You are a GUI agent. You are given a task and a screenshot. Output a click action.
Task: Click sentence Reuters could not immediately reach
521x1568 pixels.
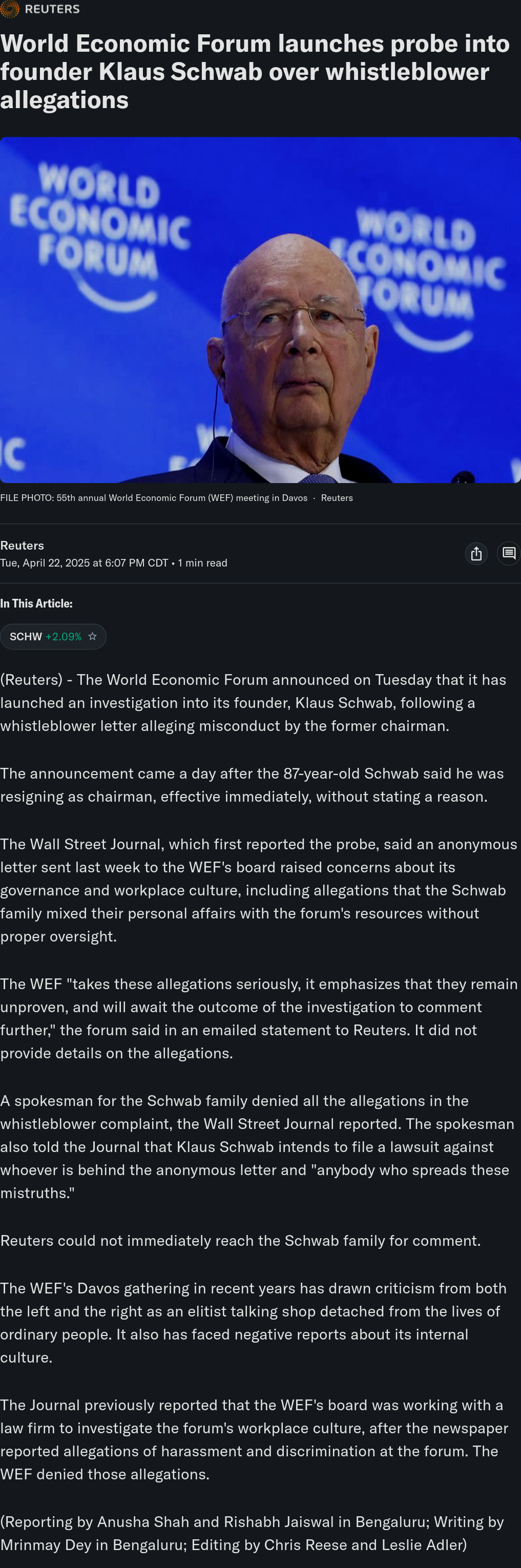point(240,1241)
